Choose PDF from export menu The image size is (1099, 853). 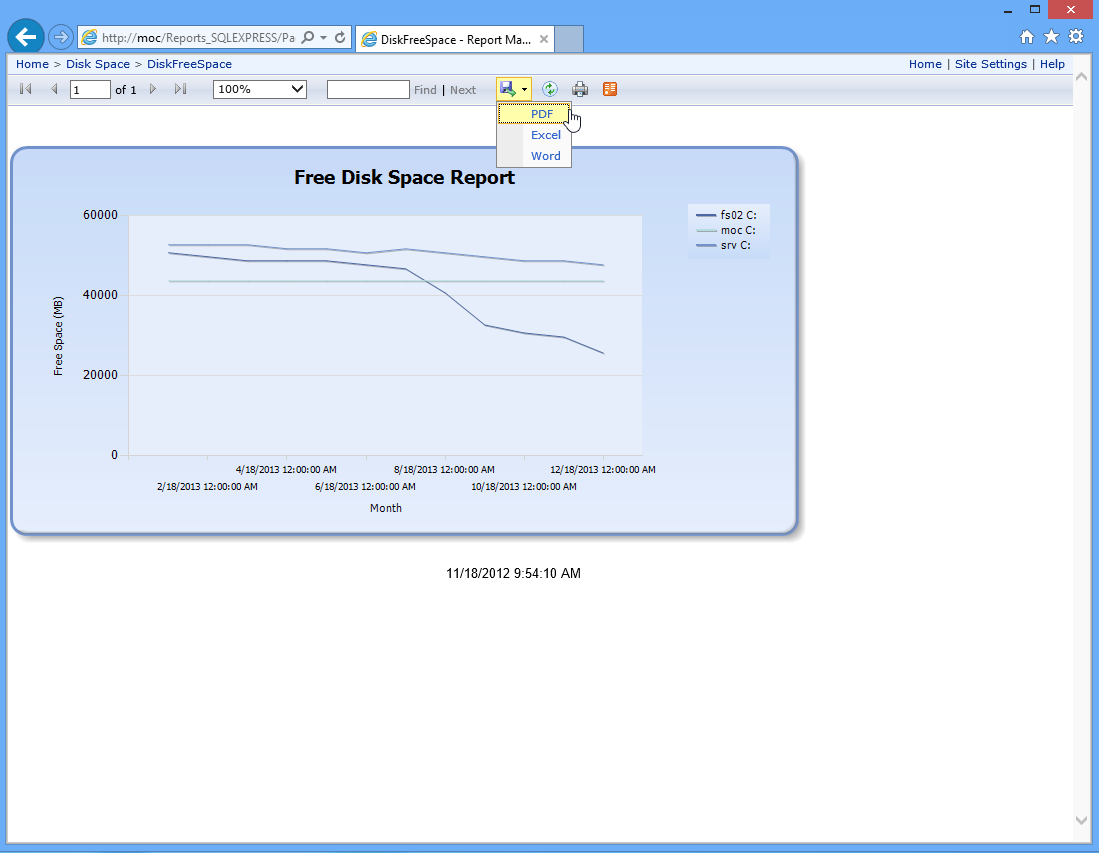pos(542,114)
